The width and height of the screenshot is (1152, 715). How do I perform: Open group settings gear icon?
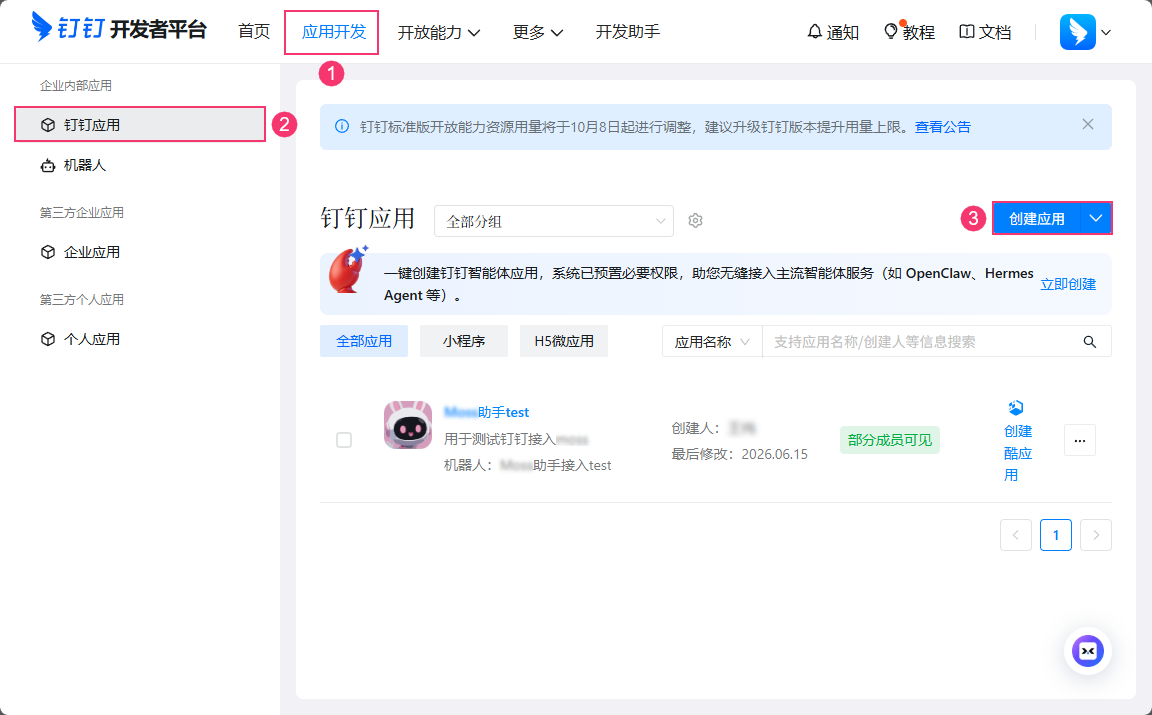[x=696, y=220]
